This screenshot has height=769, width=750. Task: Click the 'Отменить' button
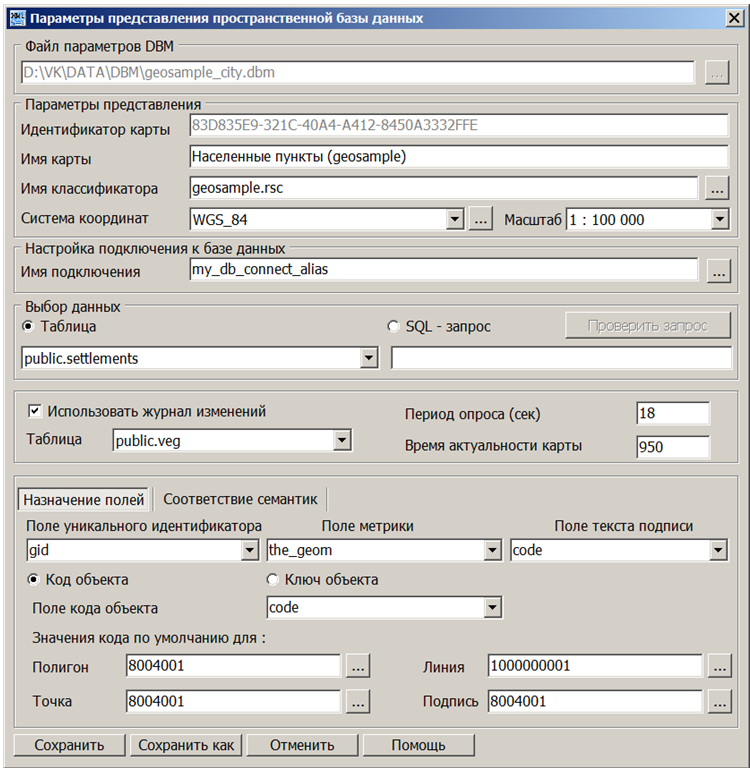(x=301, y=745)
